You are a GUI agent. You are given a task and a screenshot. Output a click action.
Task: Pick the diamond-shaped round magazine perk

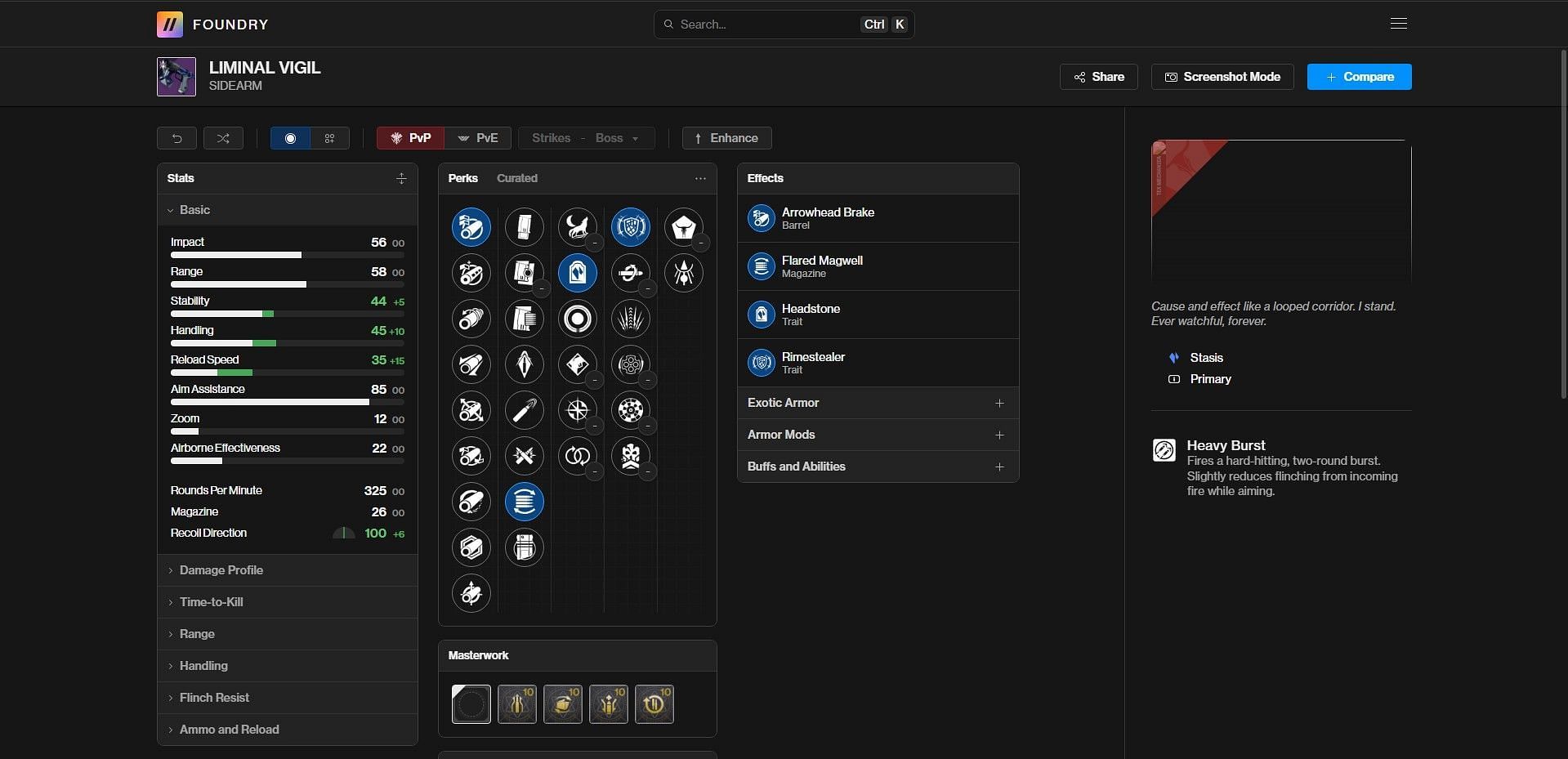525,364
